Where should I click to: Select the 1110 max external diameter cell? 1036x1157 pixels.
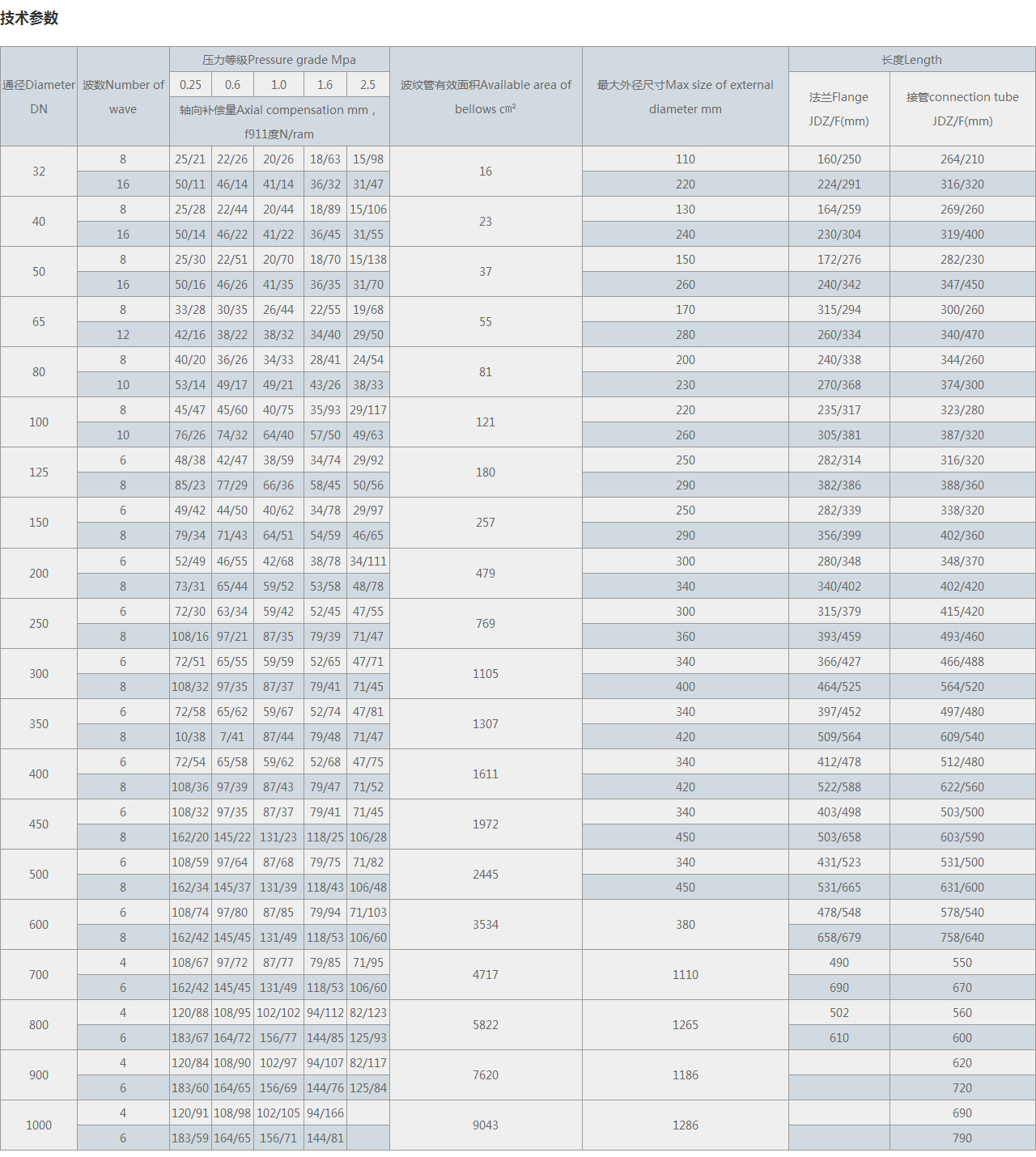(x=685, y=975)
